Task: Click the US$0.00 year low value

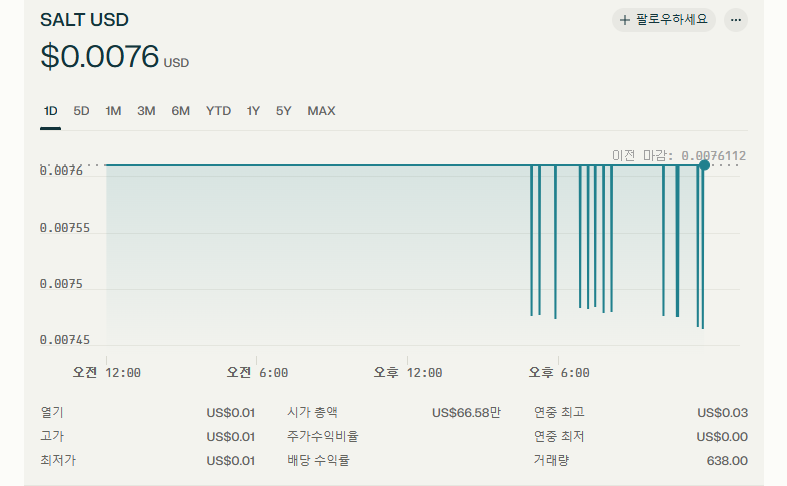Action: [x=722, y=436]
